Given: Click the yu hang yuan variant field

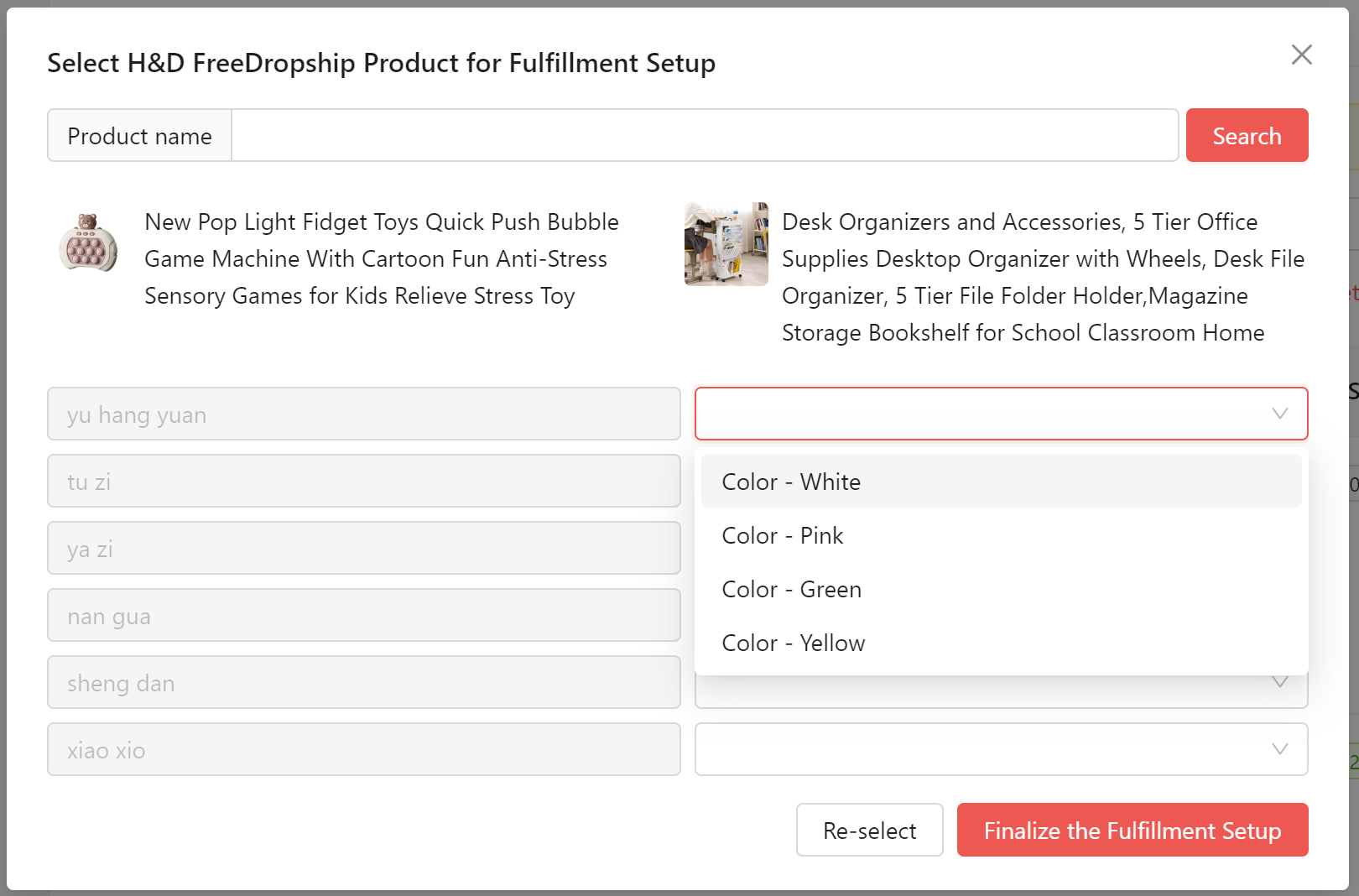Looking at the screenshot, I should click(363, 414).
